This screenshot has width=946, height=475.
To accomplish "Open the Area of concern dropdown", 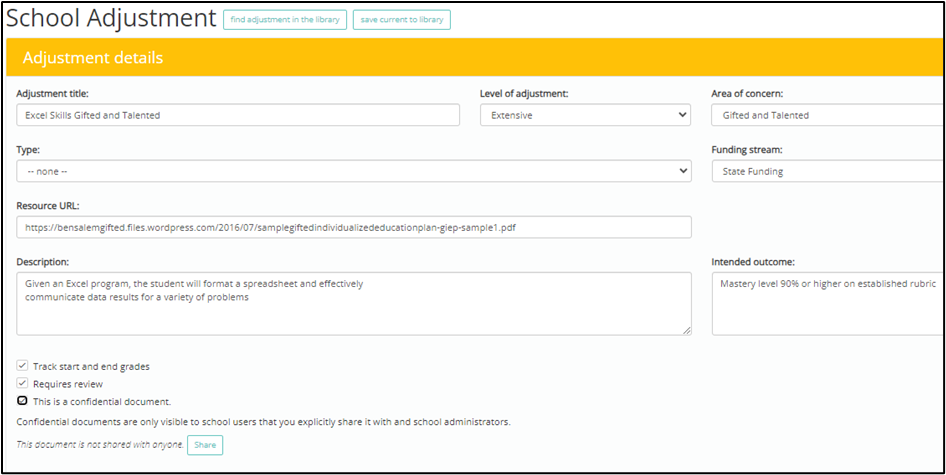I will [x=828, y=115].
